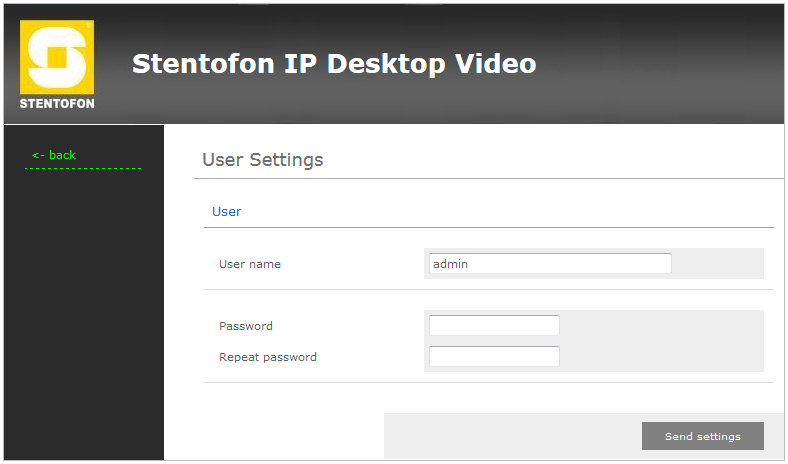
Task: Open the User section tab
Action: click(x=226, y=212)
